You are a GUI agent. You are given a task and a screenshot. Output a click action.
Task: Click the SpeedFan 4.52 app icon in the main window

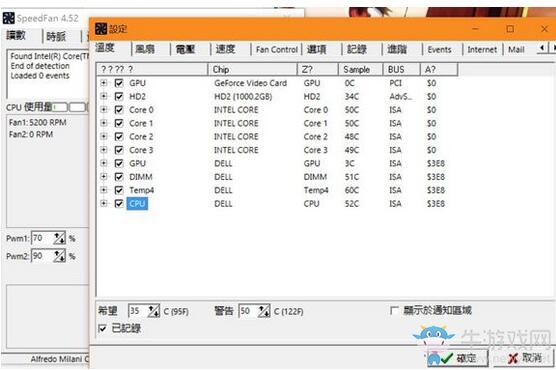(9, 18)
